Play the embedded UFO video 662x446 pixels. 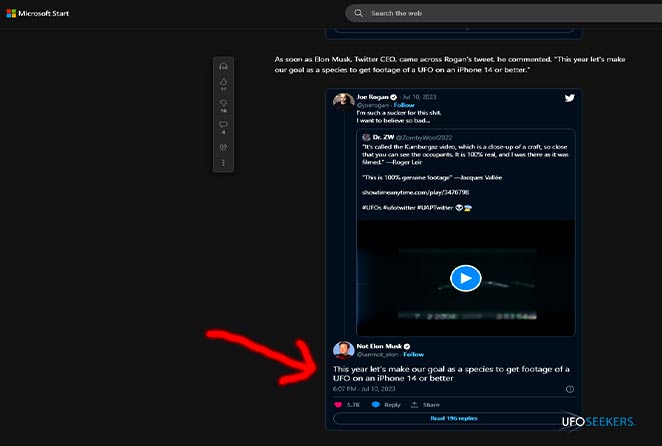[x=465, y=278]
